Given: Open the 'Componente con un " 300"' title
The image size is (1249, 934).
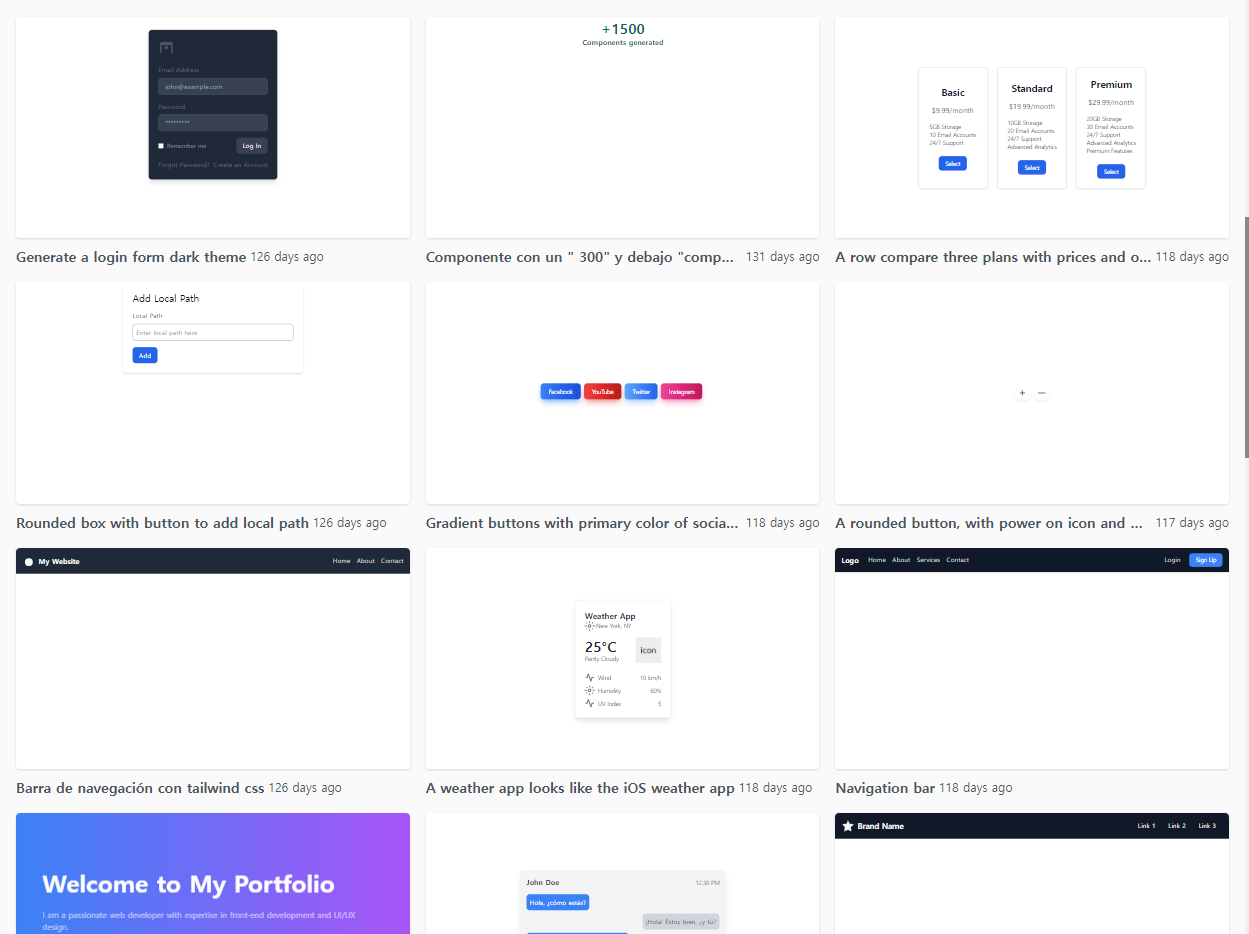Looking at the screenshot, I should [580, 257].
